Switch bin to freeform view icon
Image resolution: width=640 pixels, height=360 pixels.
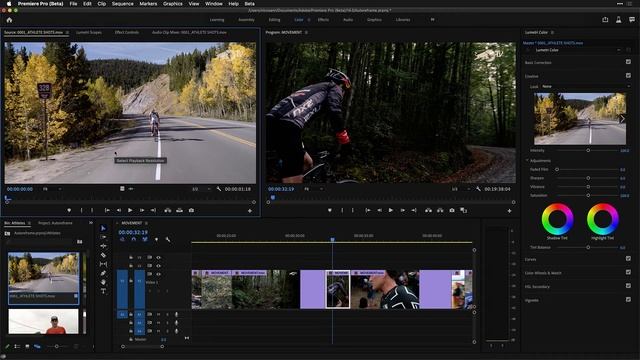point(37,347)
